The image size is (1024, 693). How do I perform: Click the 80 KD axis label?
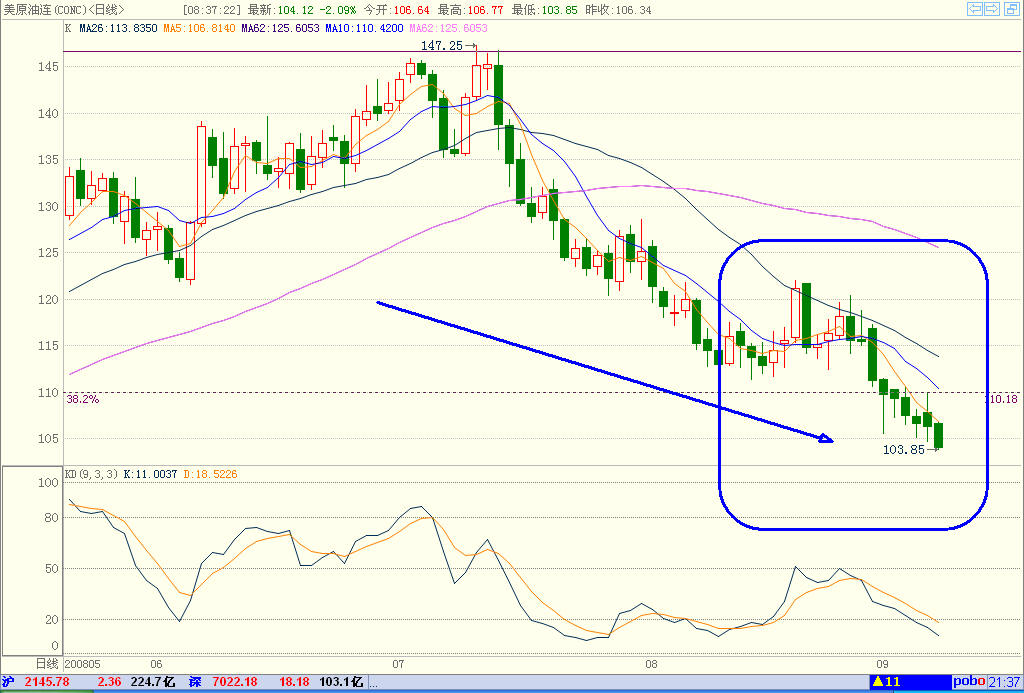click(x=54, y=518)
